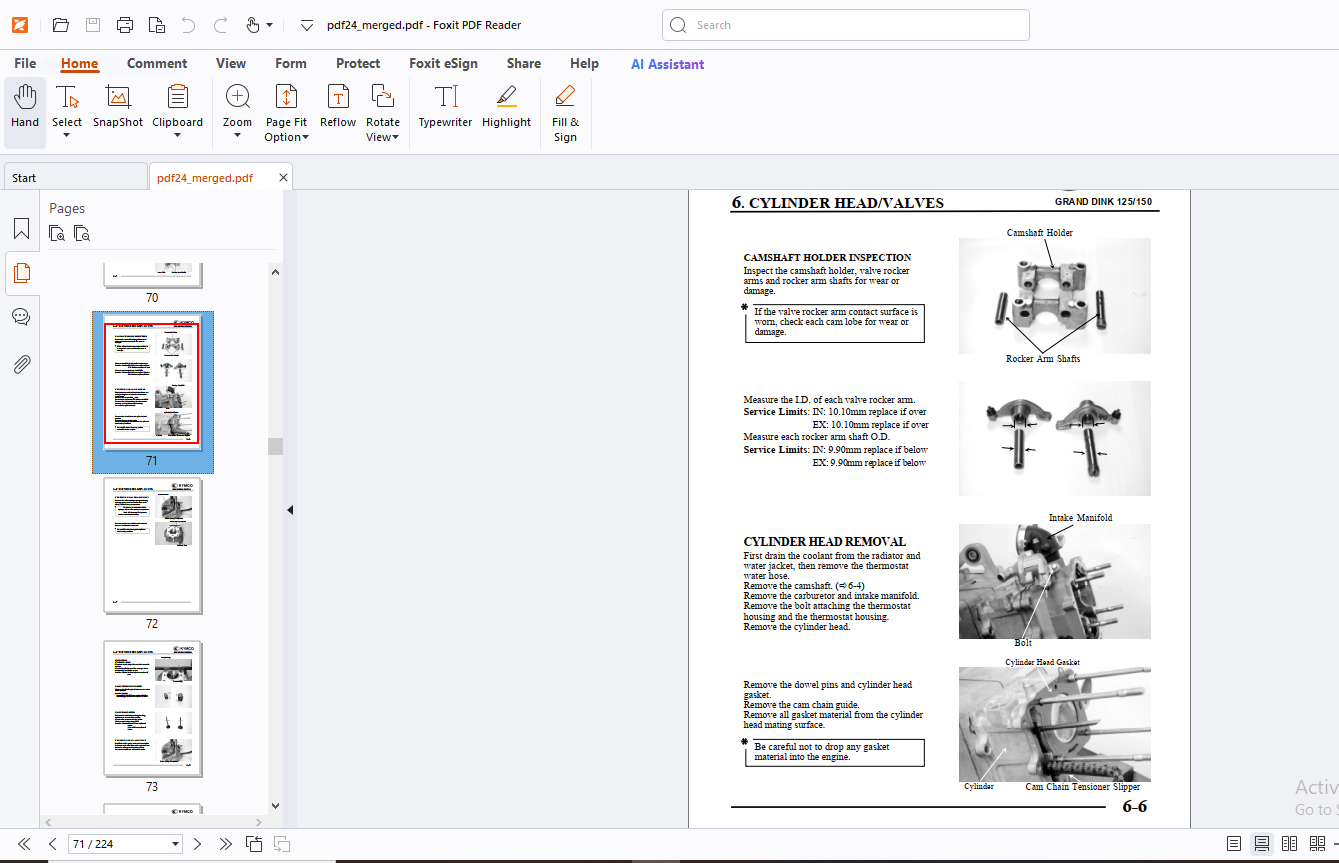Open the page number dropdown
This screenshot has width=1339, height=863.
click(176, 844)
